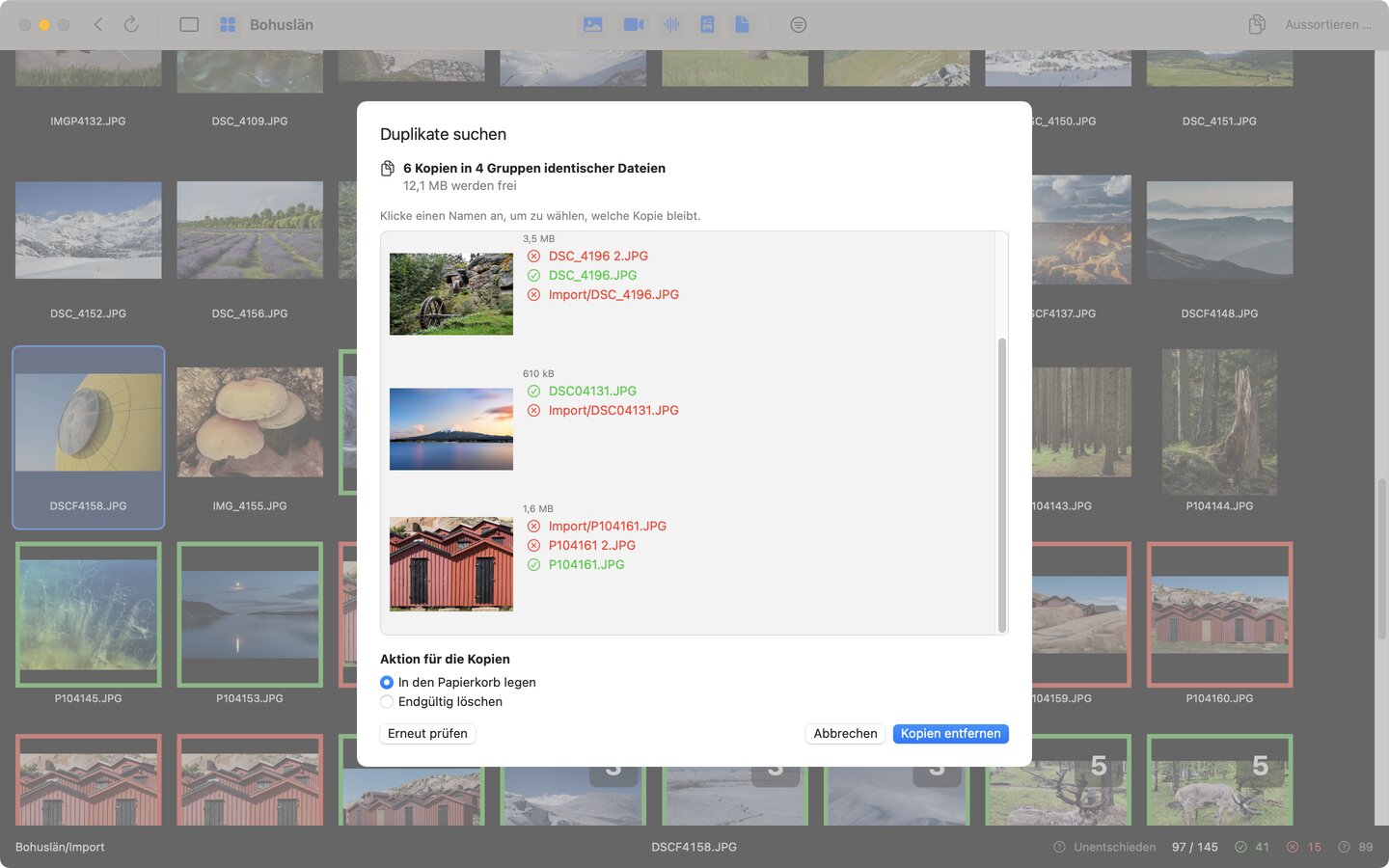Click the red boathouses thumbnail in duplicates list

click(x=451, y=564)
